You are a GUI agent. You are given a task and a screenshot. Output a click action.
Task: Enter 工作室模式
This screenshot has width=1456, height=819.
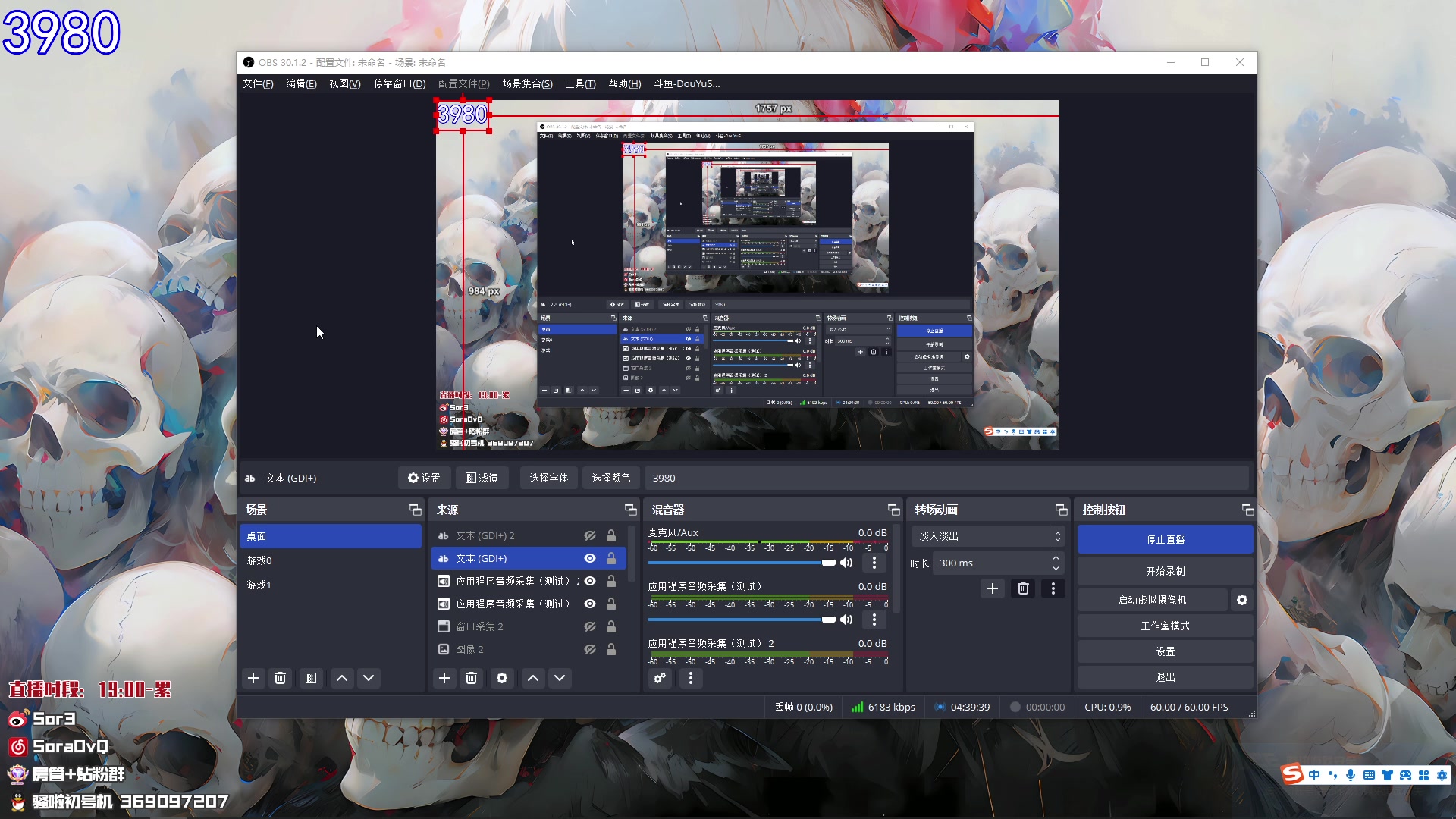1165,626
